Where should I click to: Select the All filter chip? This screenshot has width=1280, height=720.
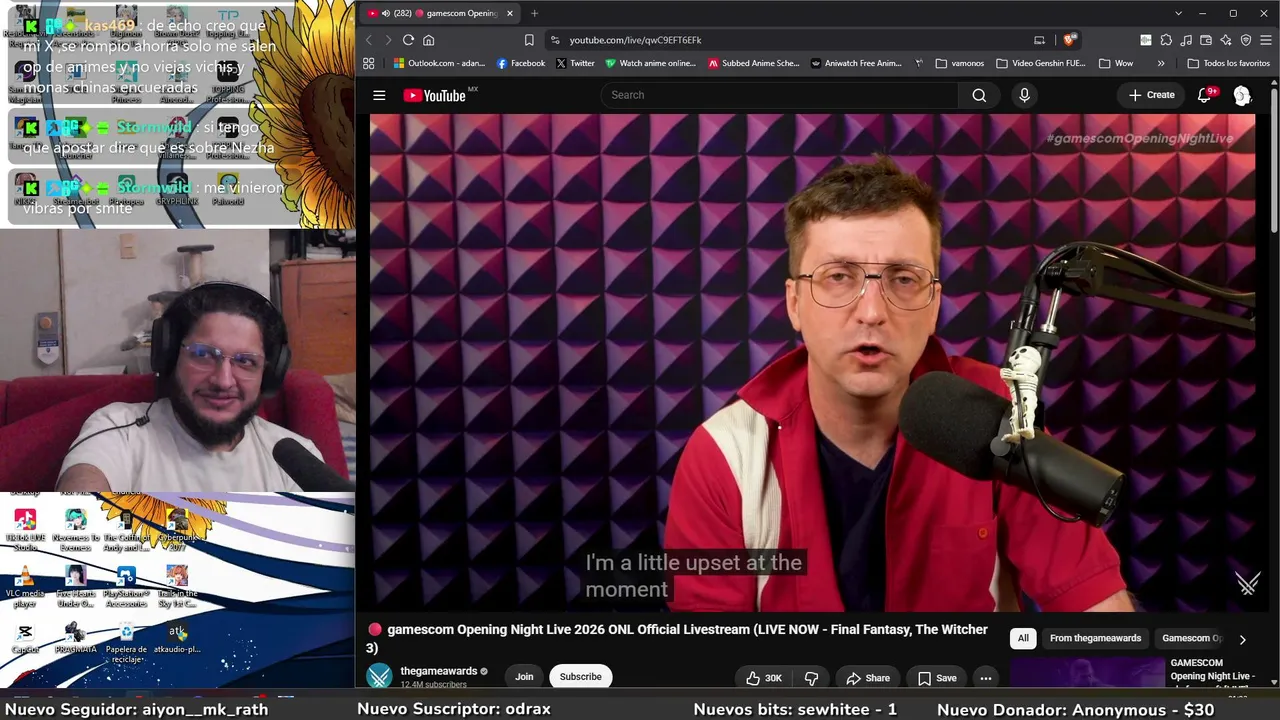(1023, 638)
